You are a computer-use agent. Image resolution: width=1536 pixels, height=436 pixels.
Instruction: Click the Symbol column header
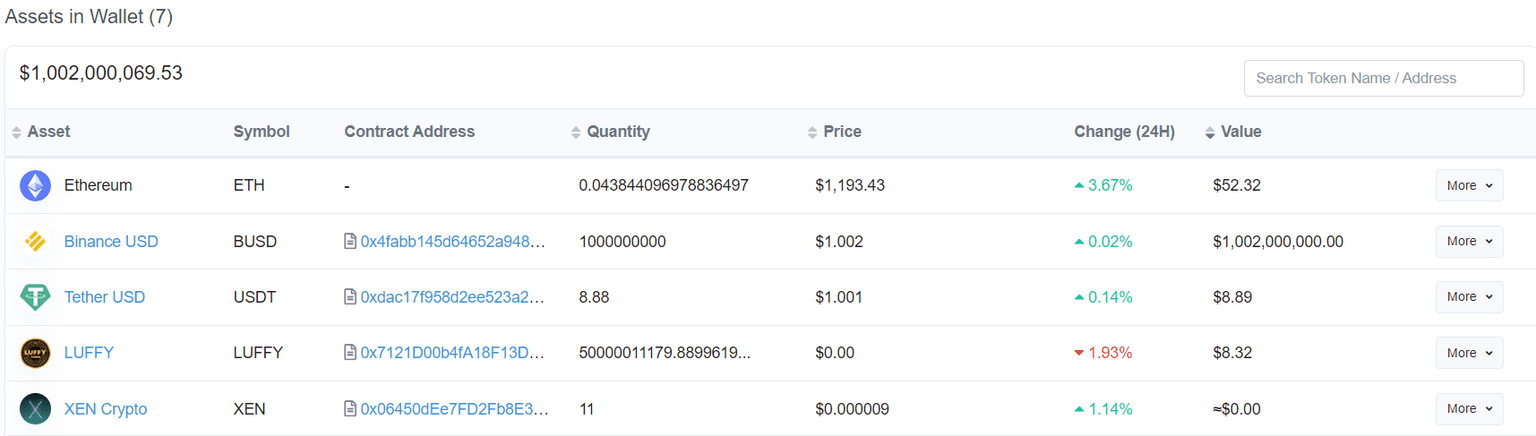point(261,132)
